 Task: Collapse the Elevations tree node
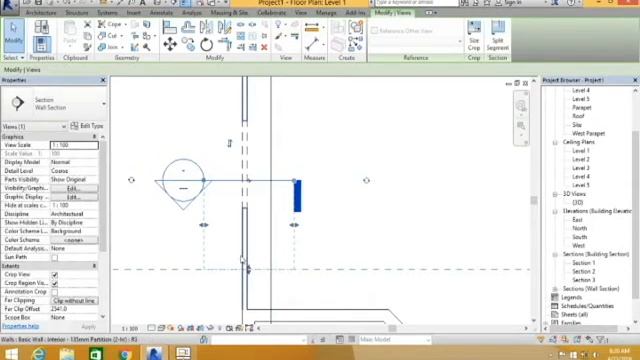pyautogui.click(x=555, y=211)
